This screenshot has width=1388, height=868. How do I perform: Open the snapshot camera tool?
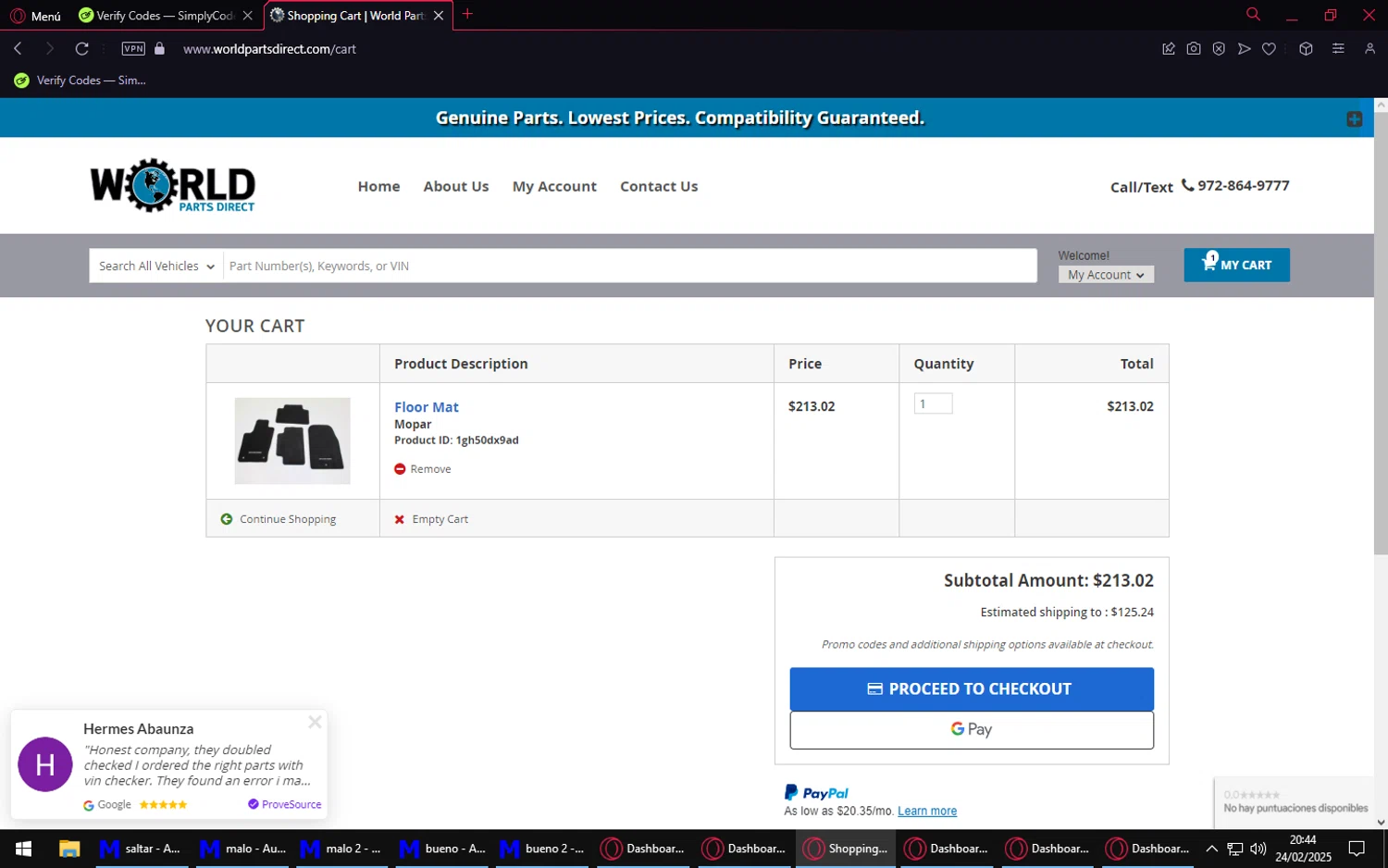point(1194,48)
